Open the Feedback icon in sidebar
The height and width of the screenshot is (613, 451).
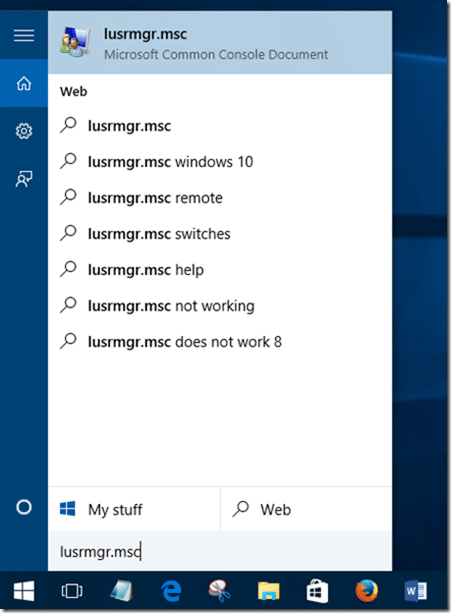[x=24, y=179]
